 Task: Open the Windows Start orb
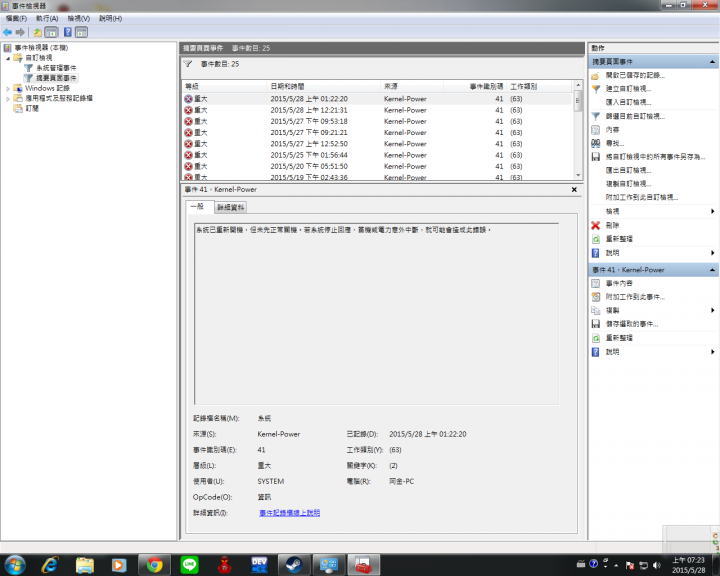tap(14, 565)
